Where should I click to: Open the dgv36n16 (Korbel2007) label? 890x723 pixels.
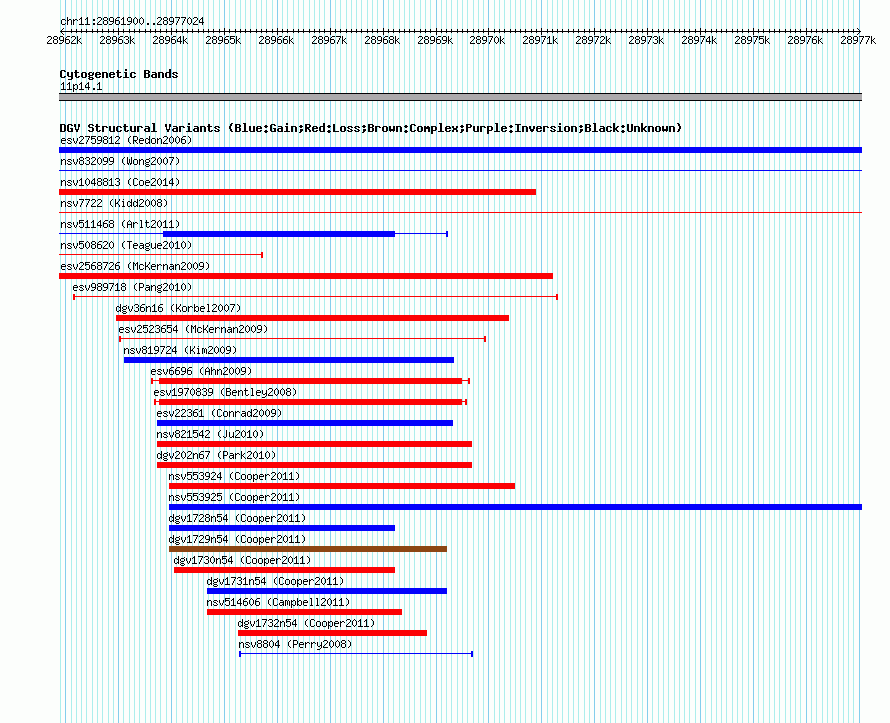coord(178,308)
